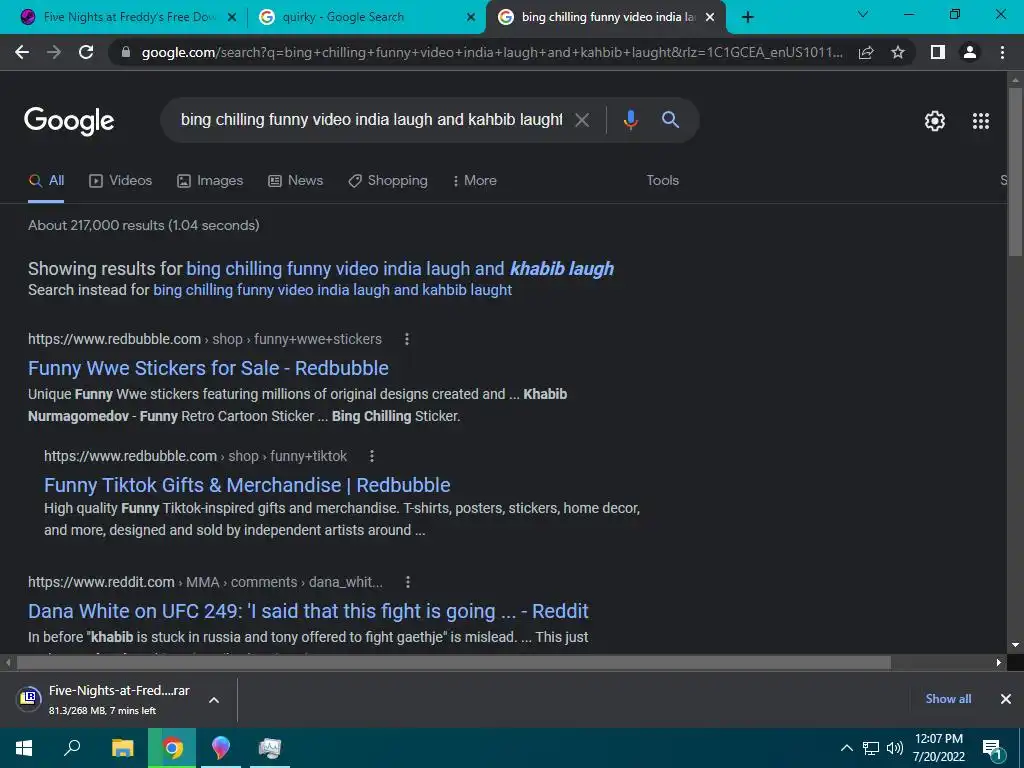The height and width of the screenshot is (768, 1024).
Task: Open the Dana White UFC 249 Reddit result
Action: (x=308, y=611)
